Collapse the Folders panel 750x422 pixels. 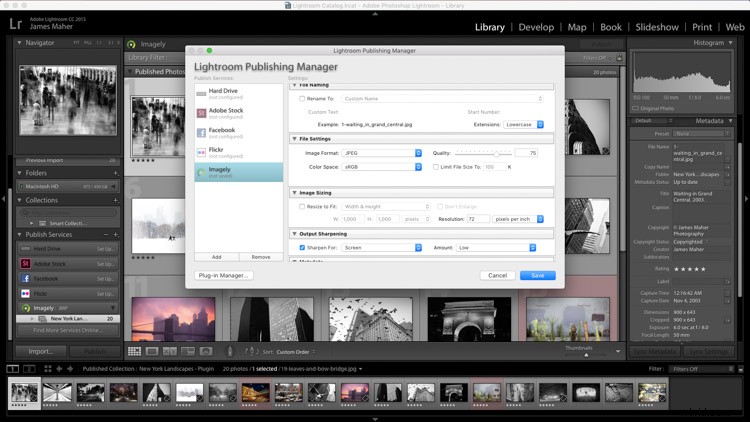point(20,173)
